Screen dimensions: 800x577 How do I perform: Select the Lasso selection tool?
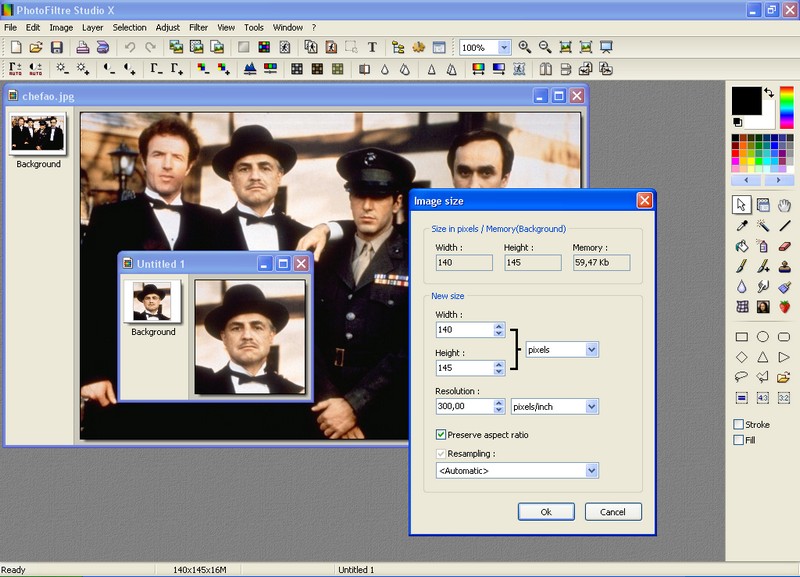(741, 378)
